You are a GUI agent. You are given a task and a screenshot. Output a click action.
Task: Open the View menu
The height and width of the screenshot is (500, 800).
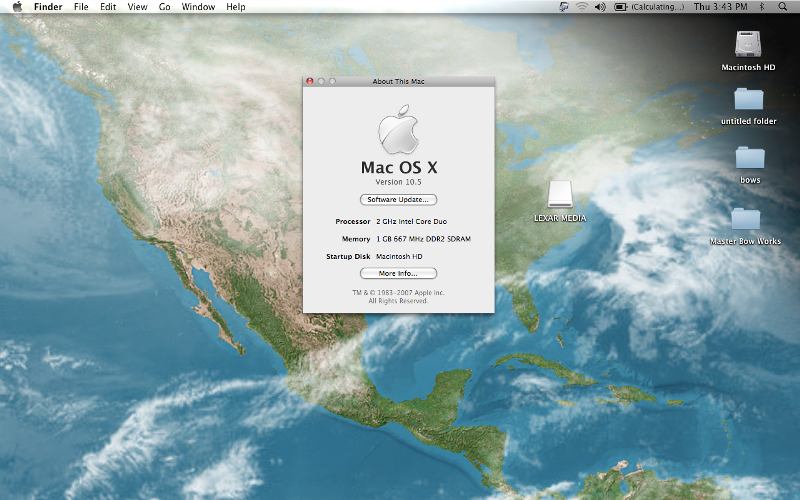(x=137, y=7)
